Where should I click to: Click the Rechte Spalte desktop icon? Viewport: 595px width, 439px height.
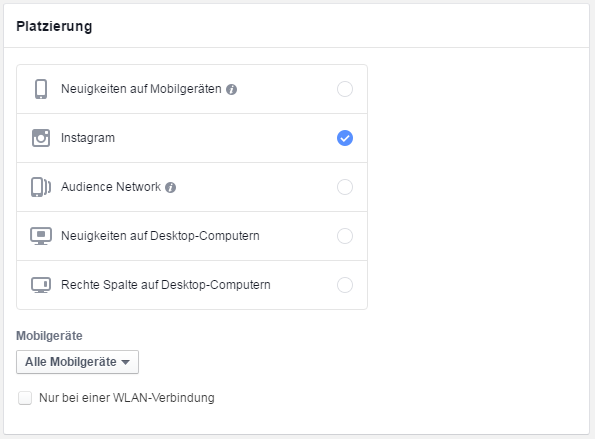(41, 285)
